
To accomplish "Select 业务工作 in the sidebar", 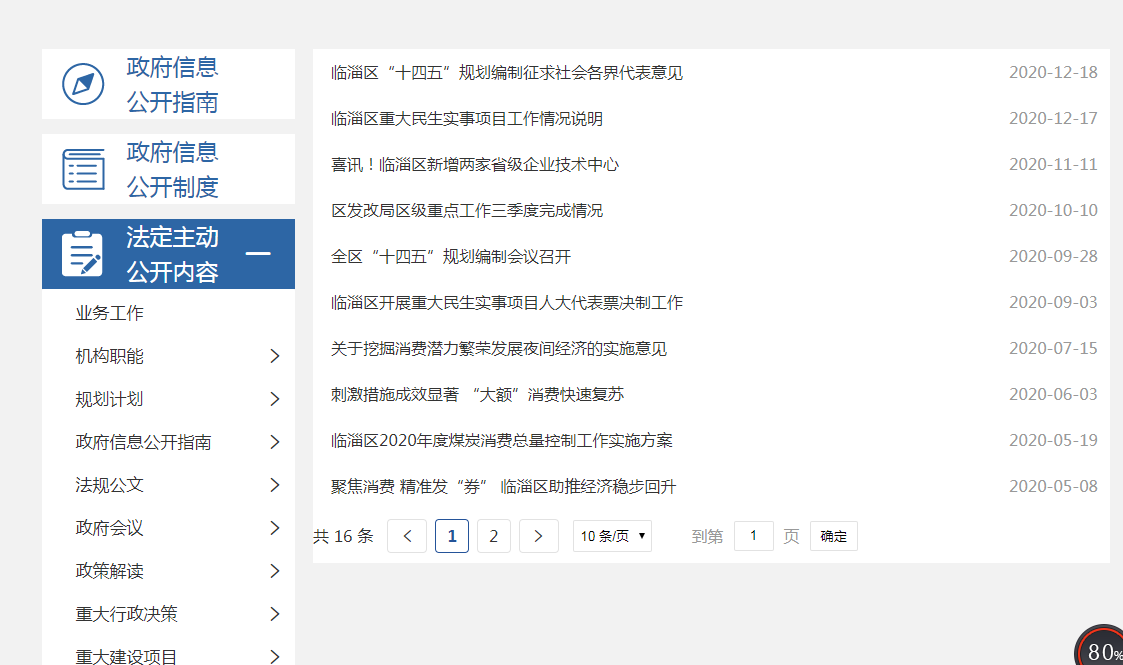I will pos(110,313).
